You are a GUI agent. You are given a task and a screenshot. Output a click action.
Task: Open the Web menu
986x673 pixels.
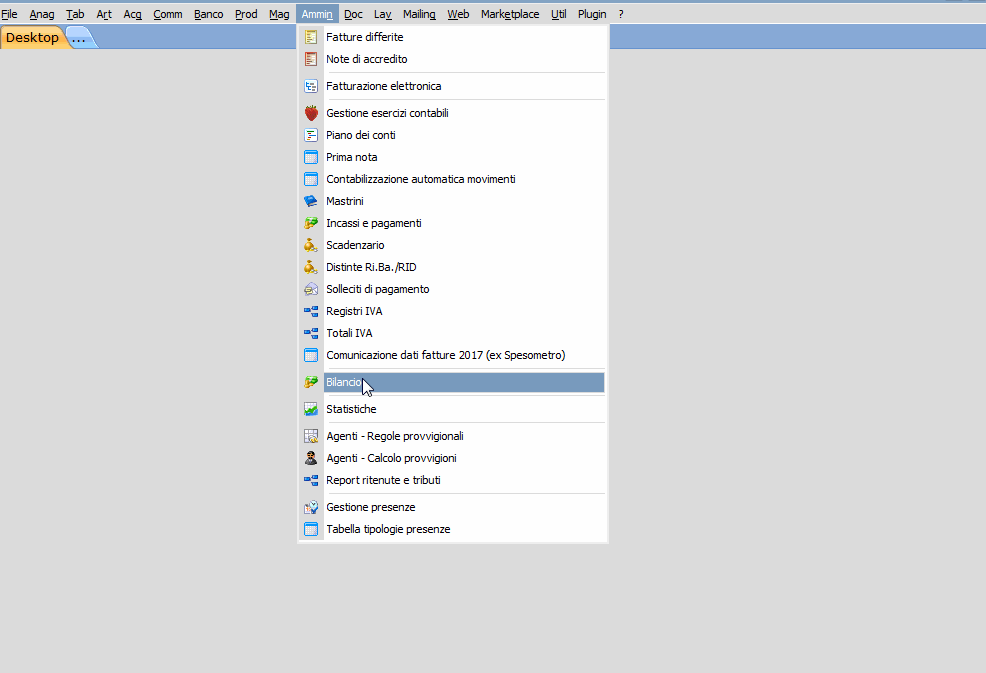[x=458, y=14]
